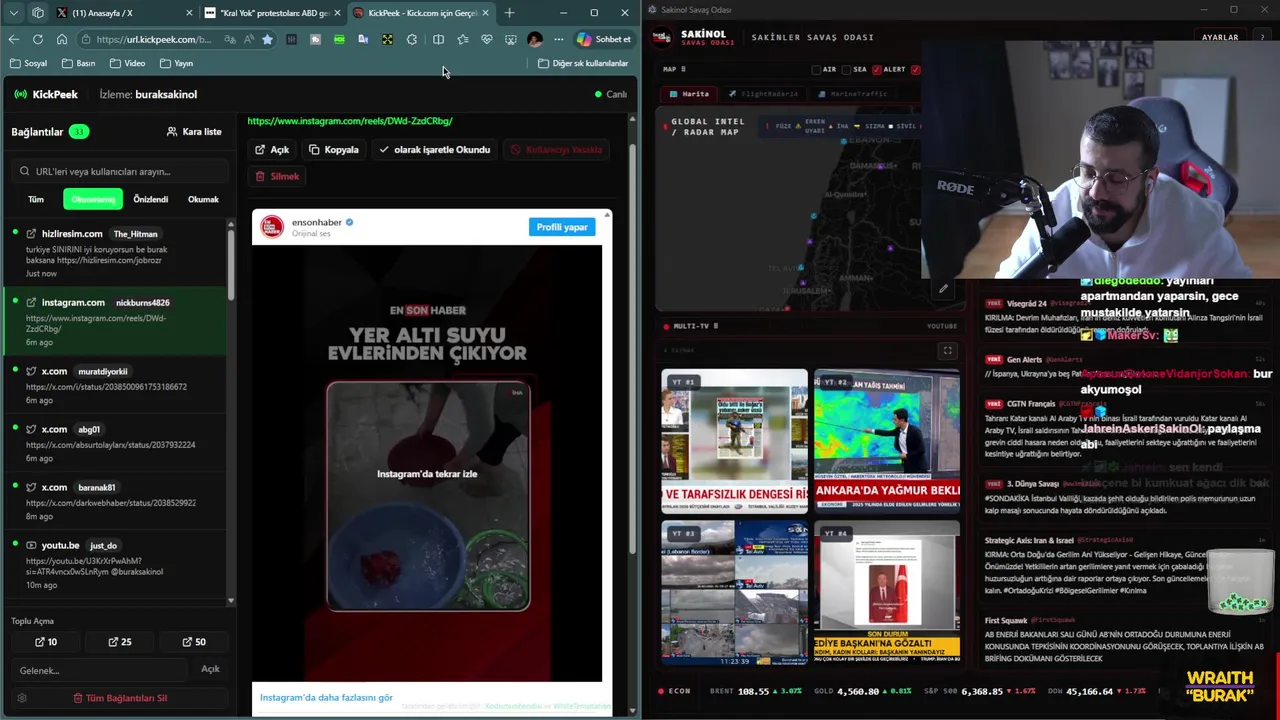Select the Önizlendi filter tab
The width and height of the screenshot is (1280, 720).
[x=151, y=199]
